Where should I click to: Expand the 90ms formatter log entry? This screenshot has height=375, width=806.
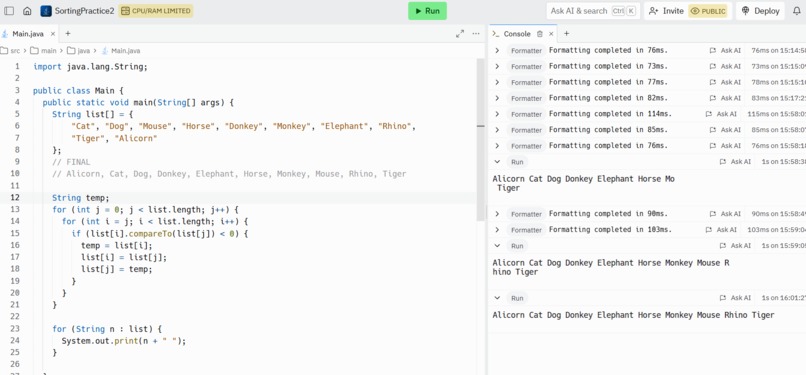(x=497, y=214)
